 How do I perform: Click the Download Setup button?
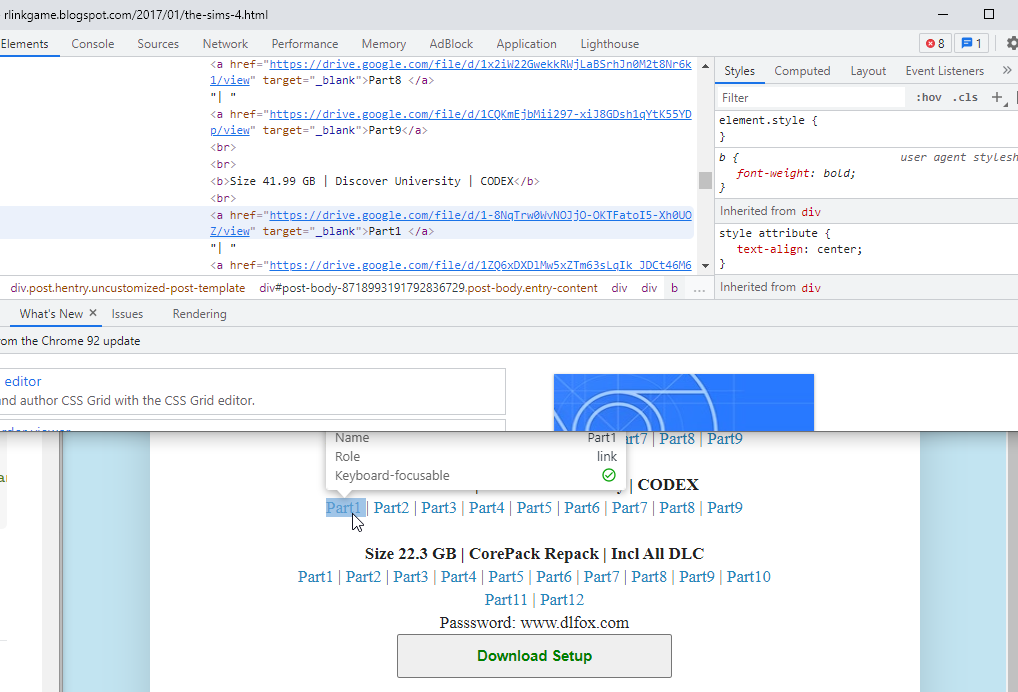tap(534, 655)
